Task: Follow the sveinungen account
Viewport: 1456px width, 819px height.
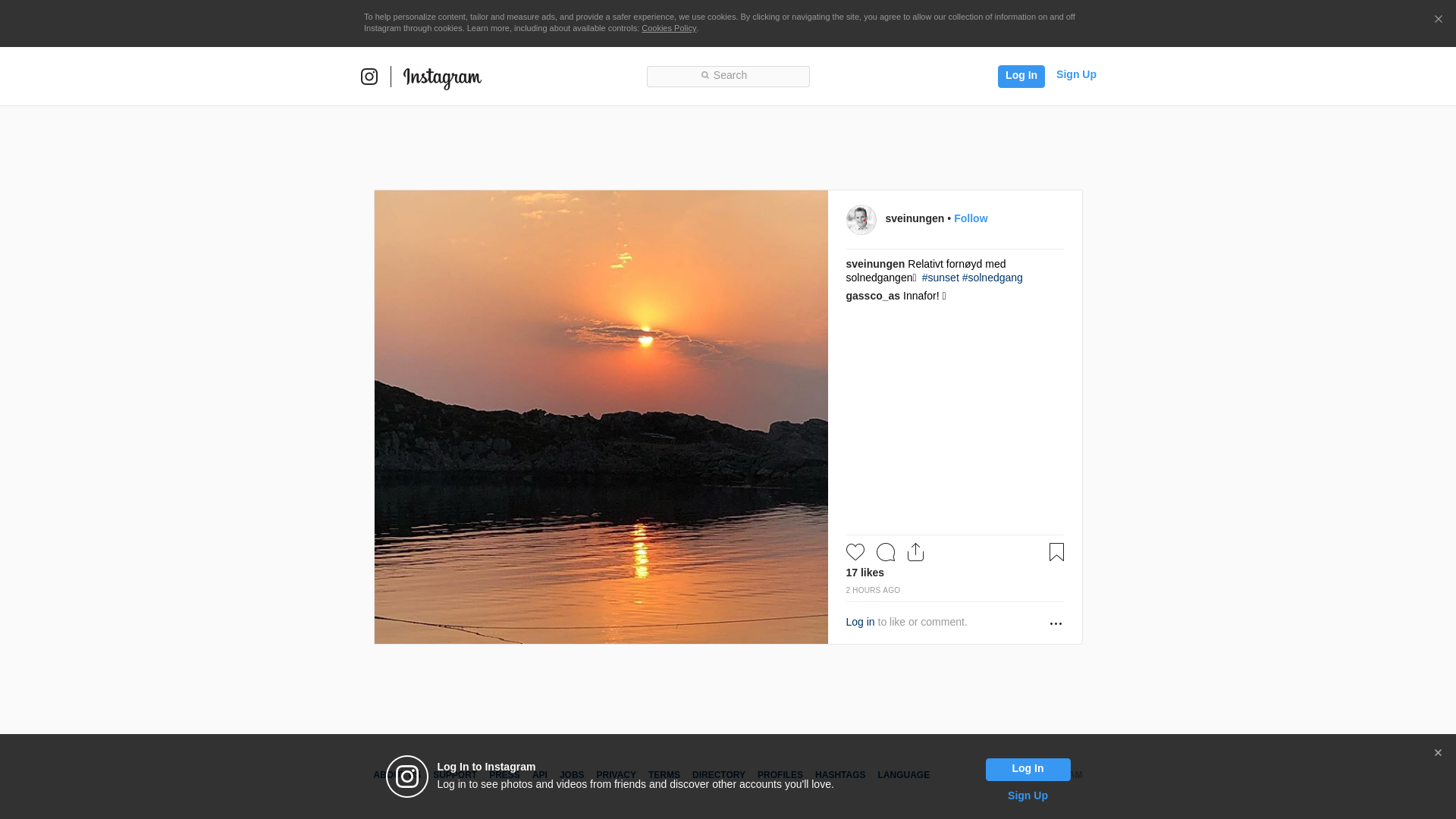Action: coord(970,218)
